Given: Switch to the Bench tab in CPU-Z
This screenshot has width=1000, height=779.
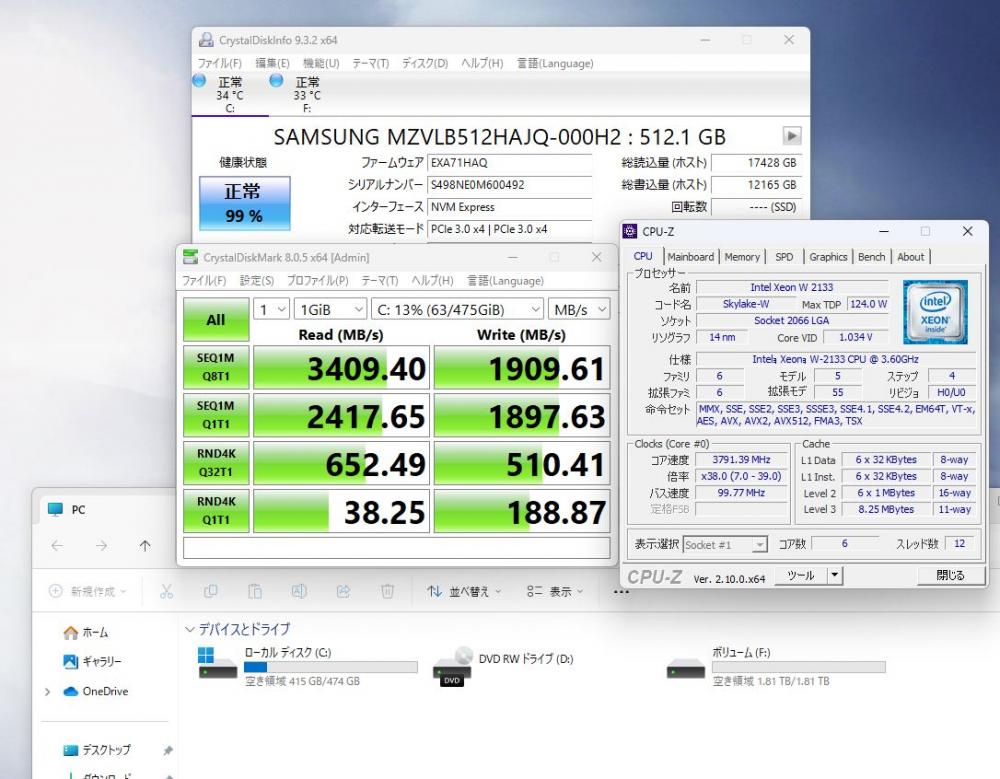Looking at the screenshot, I should 871,256.
